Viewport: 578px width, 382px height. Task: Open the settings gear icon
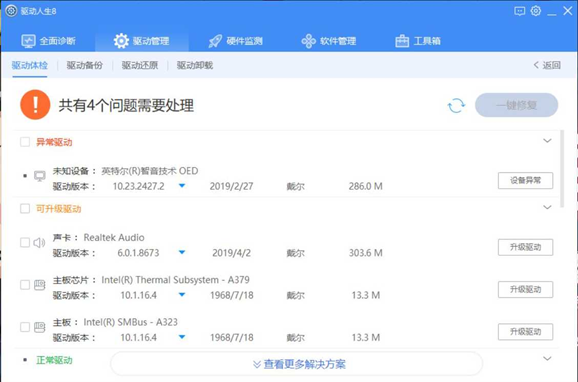click(536, 11)
